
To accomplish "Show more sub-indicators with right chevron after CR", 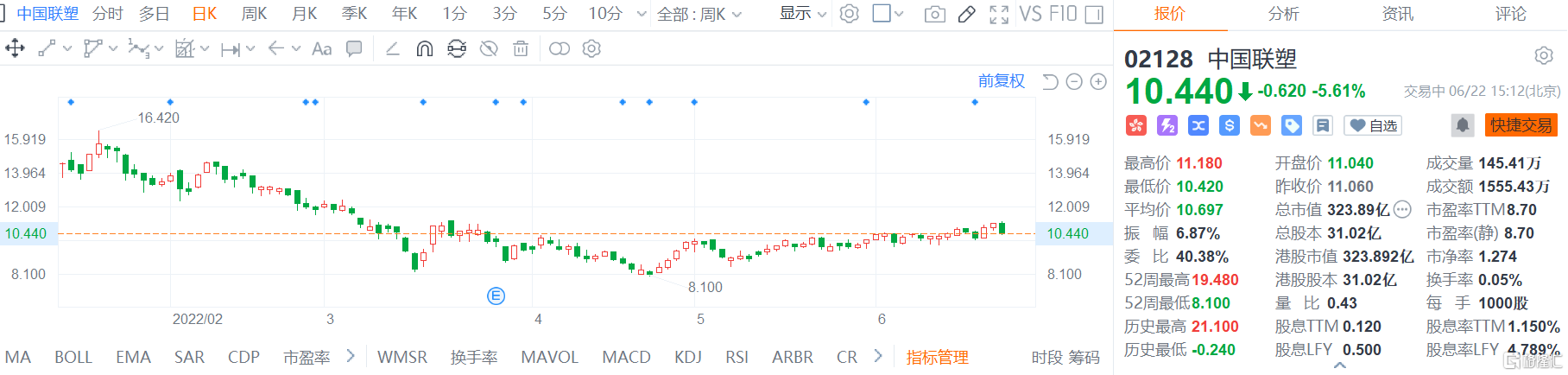I will 878,356.
